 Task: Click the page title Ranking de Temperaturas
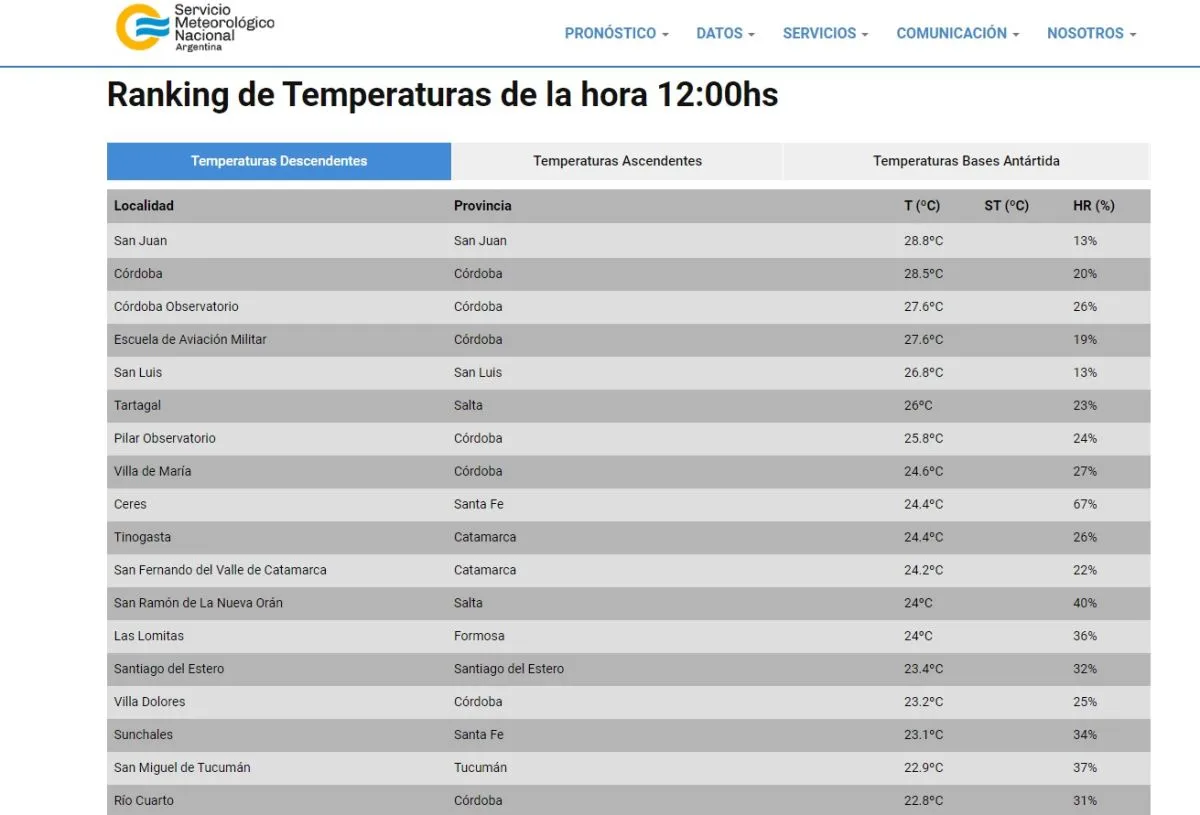point(442,95)
